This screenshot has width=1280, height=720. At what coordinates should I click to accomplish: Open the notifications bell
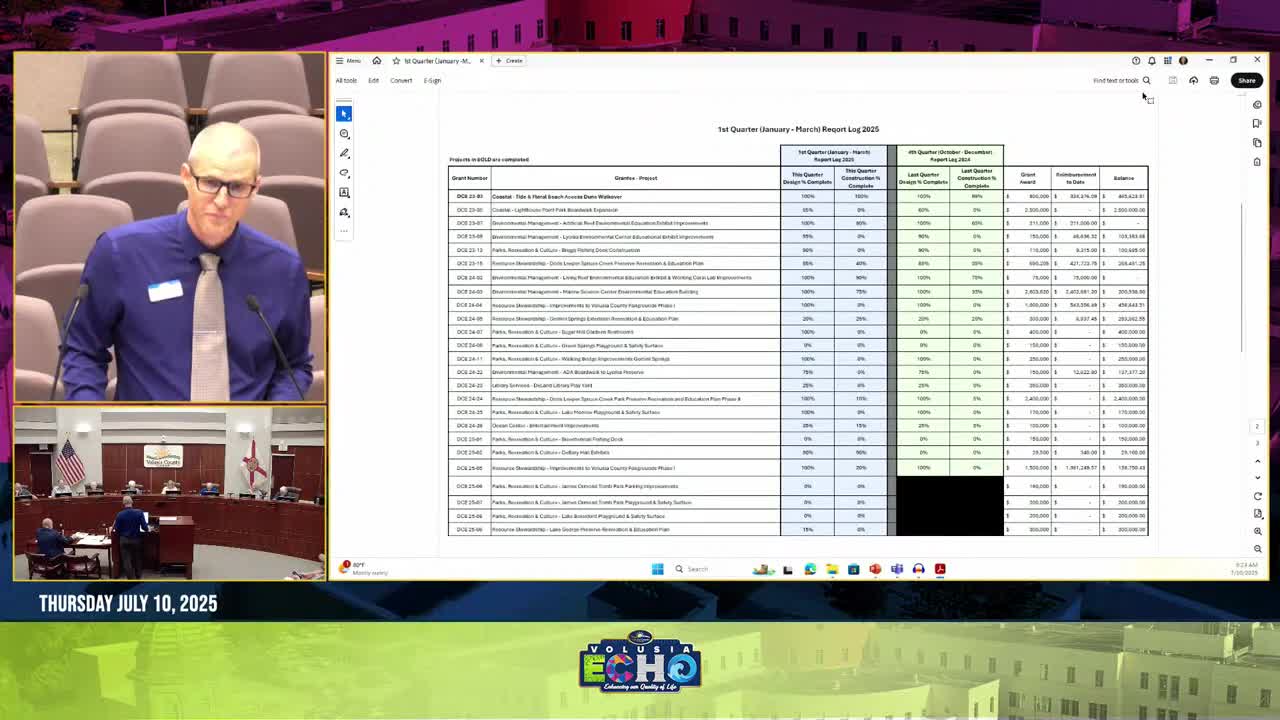coord(1151,60)
